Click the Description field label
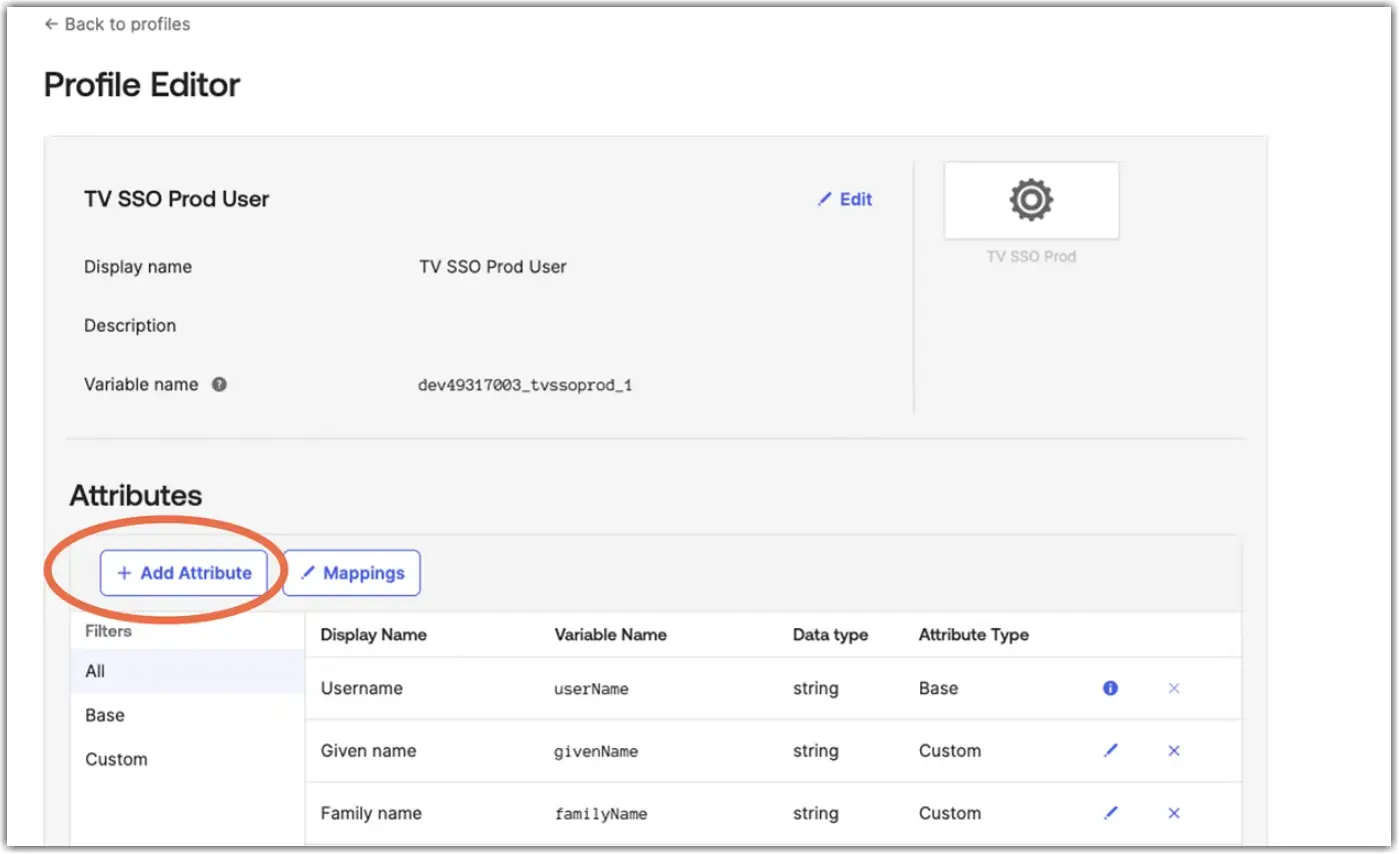The image size is (1399, 854). [130, 326]
